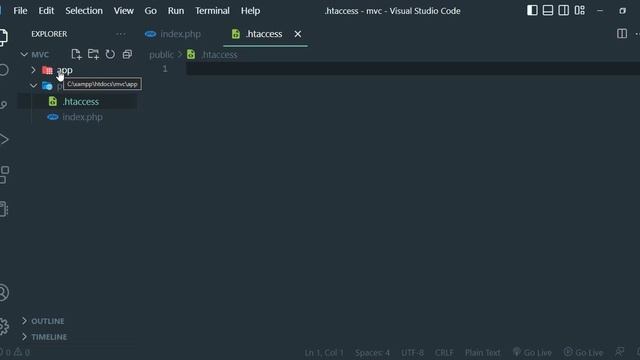Expand the app folder chevron

[33, 70]
